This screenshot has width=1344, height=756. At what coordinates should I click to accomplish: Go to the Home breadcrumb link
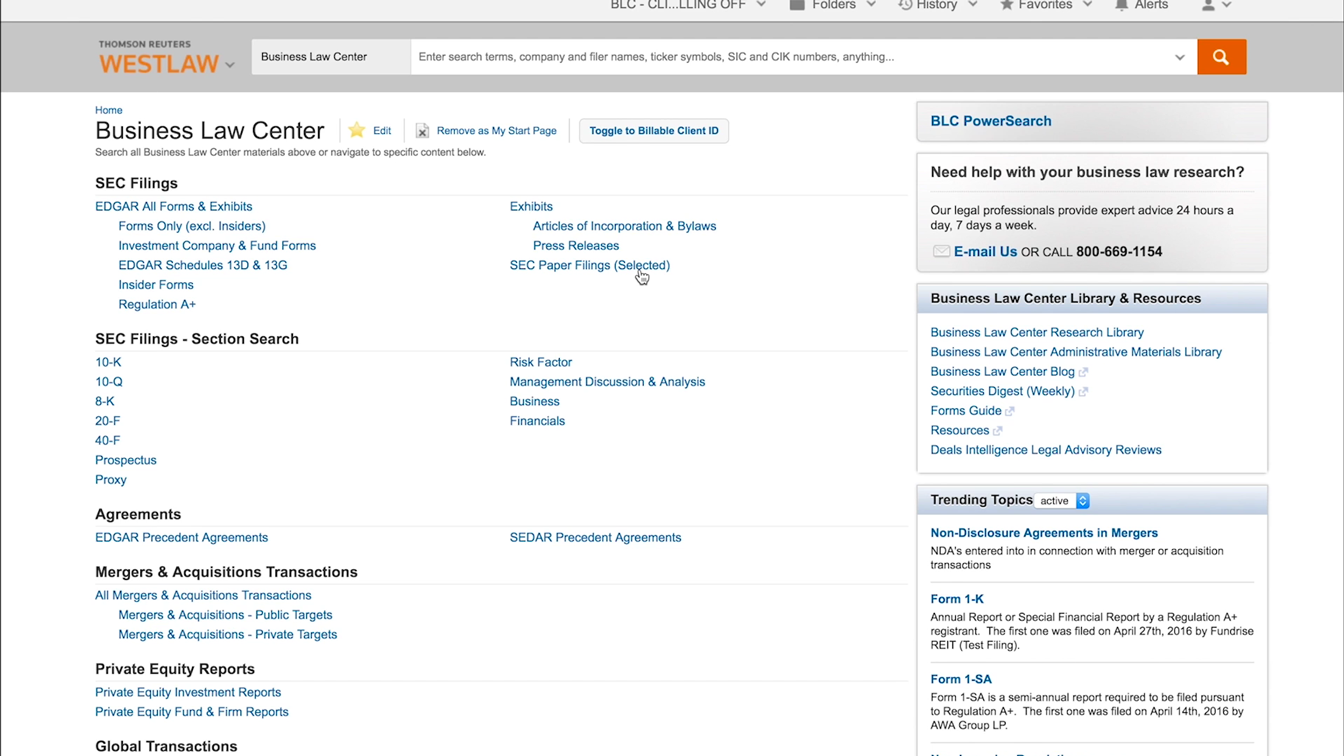(x=108, y=110)
